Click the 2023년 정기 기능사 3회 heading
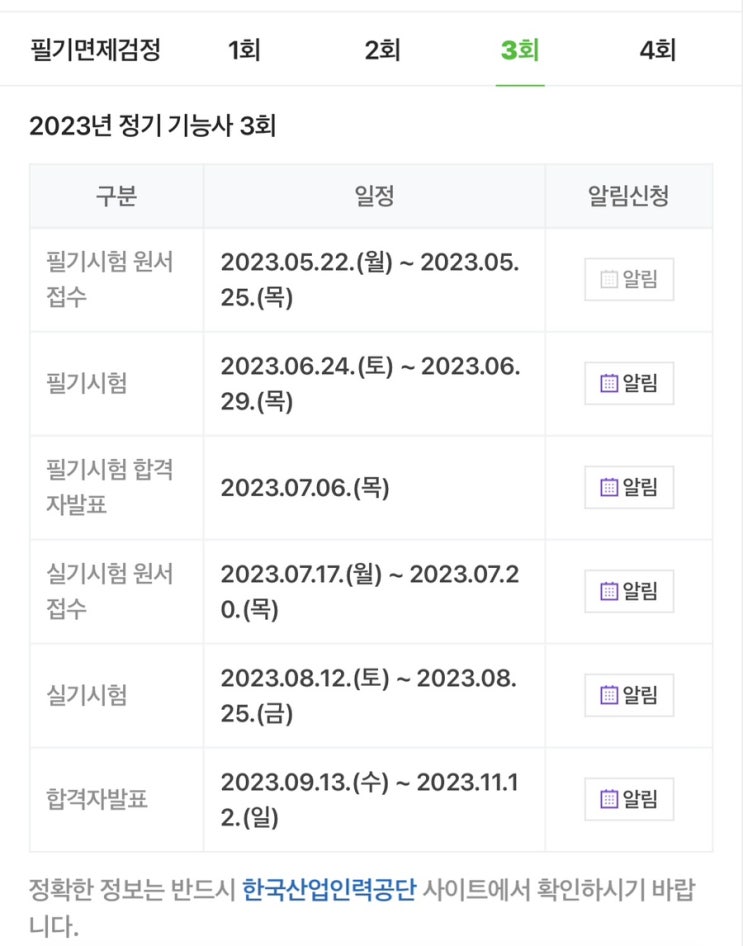This screenshot has width=743, height=946. pos(153,126)
